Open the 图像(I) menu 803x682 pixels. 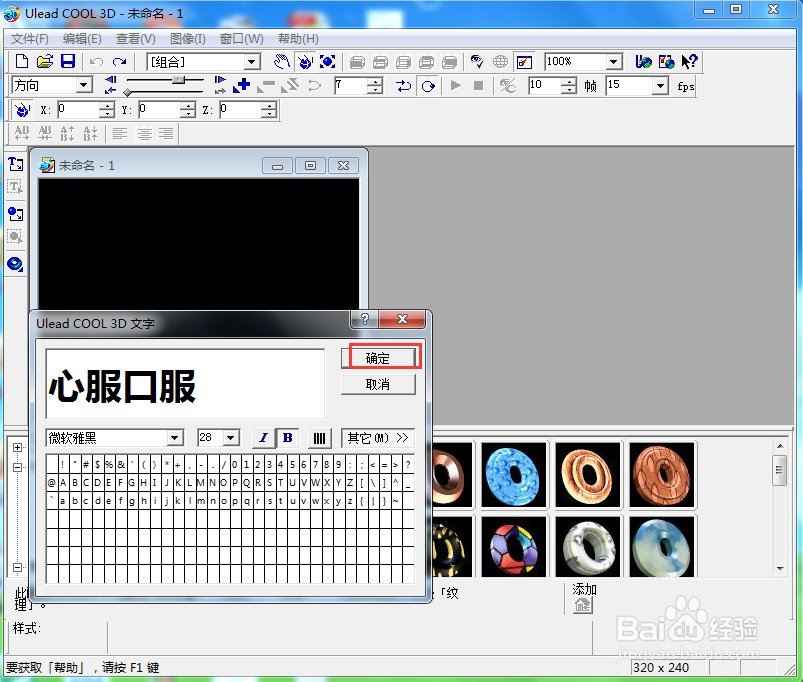187,39
